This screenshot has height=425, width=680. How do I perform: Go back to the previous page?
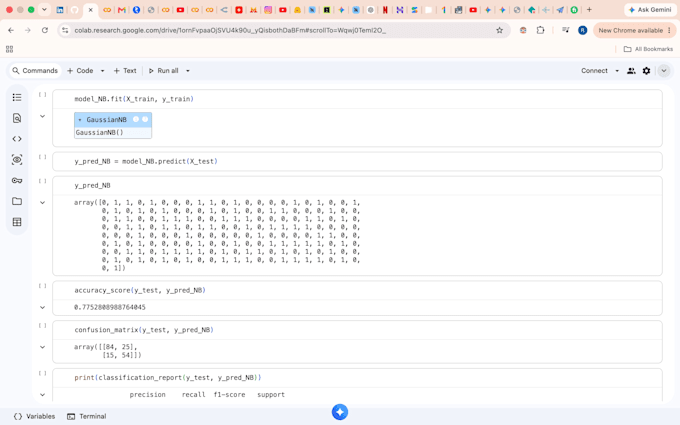pyautogui.click(x=11, y=30)
